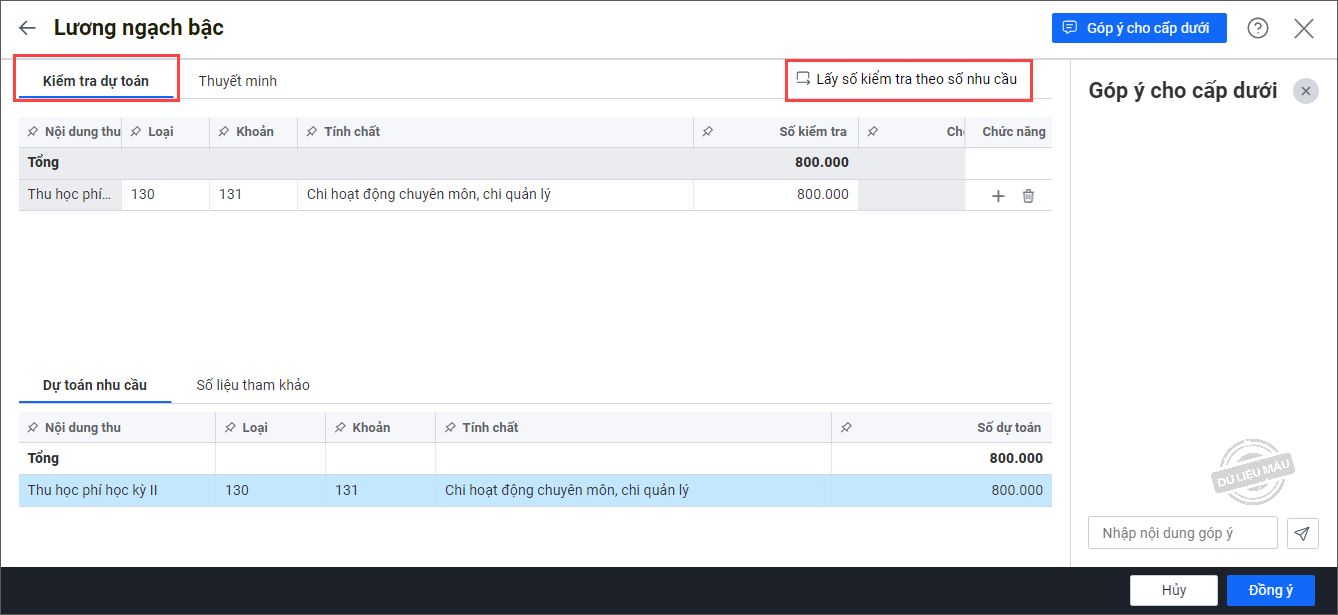Pin the Loại column in bottom table
Screen dimensions: 1338x615
229,428
